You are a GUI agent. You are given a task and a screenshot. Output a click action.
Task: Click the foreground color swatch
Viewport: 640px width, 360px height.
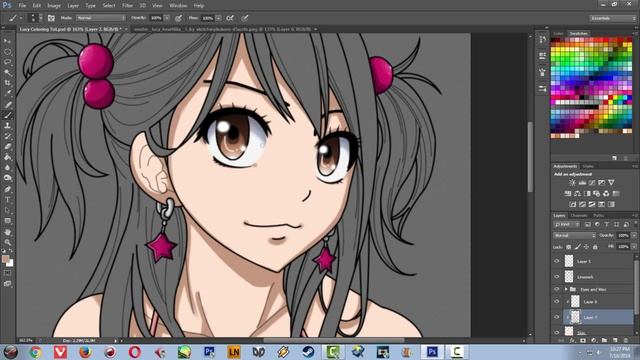(x=5, y=258)
